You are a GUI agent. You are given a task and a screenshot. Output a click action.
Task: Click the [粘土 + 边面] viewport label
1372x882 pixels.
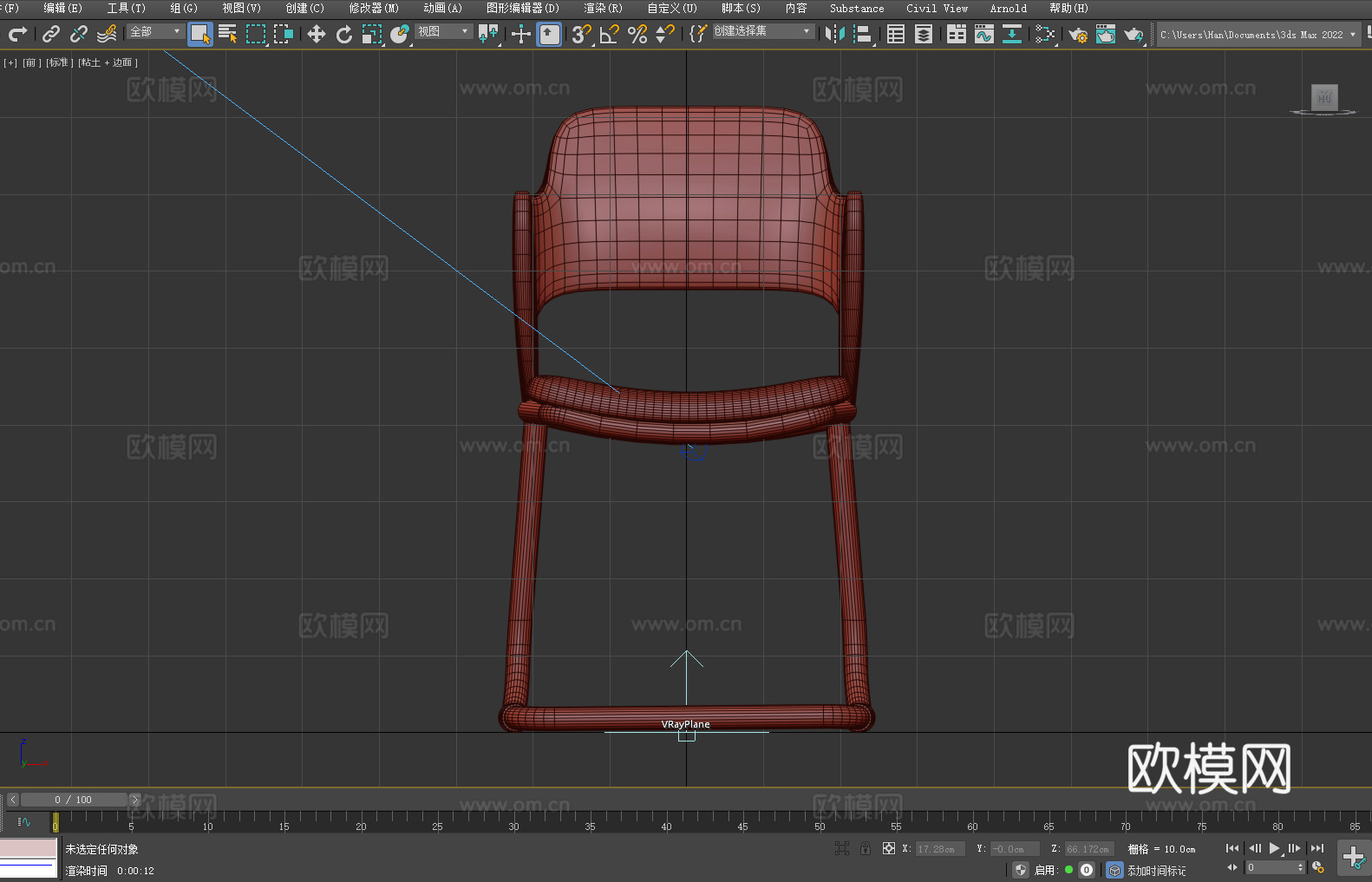click(x=108, y=62)
